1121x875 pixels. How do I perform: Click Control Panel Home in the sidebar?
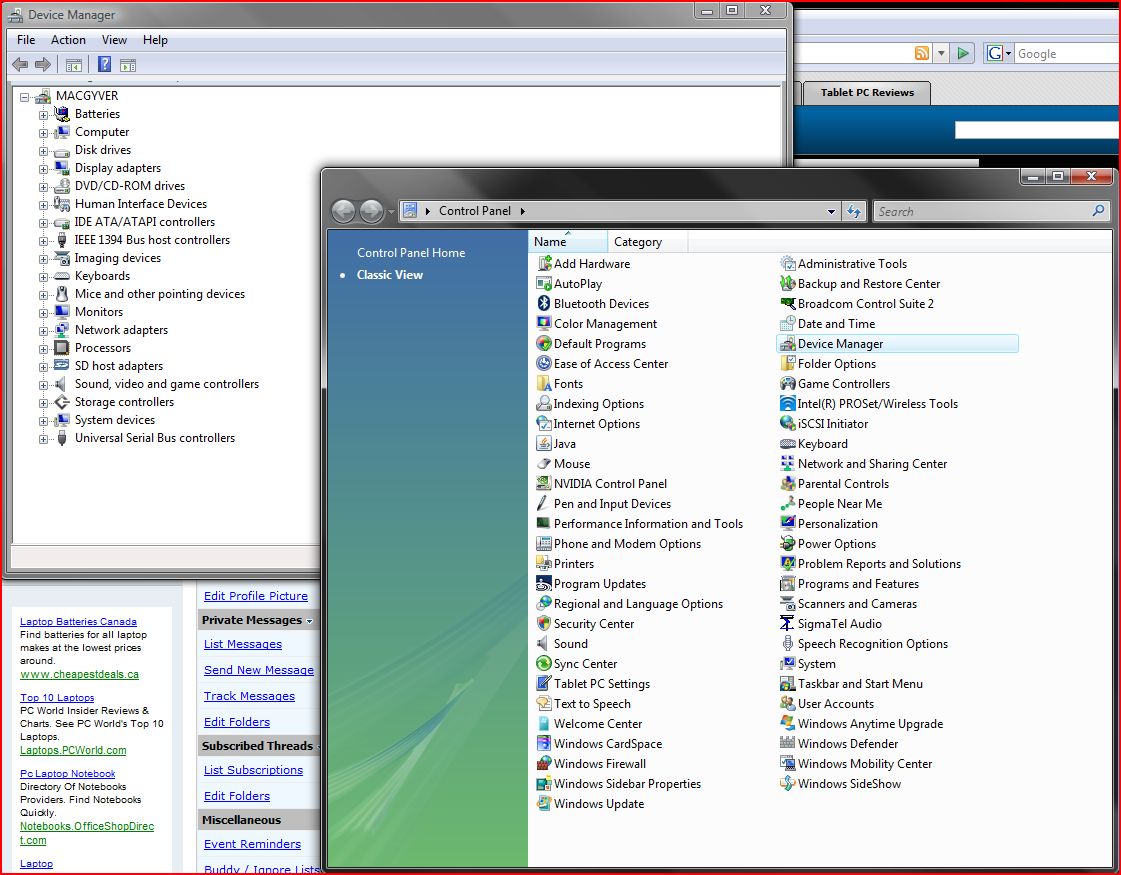pos(411,252)
